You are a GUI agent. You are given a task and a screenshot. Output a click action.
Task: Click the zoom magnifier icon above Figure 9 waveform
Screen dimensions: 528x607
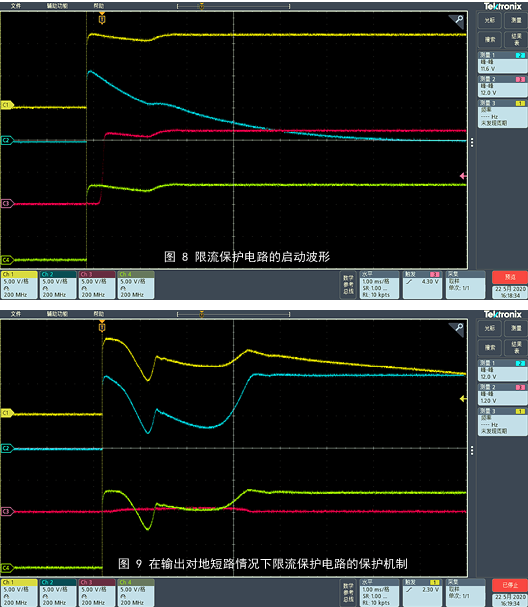pyautogui.click(x=457, y=329)
